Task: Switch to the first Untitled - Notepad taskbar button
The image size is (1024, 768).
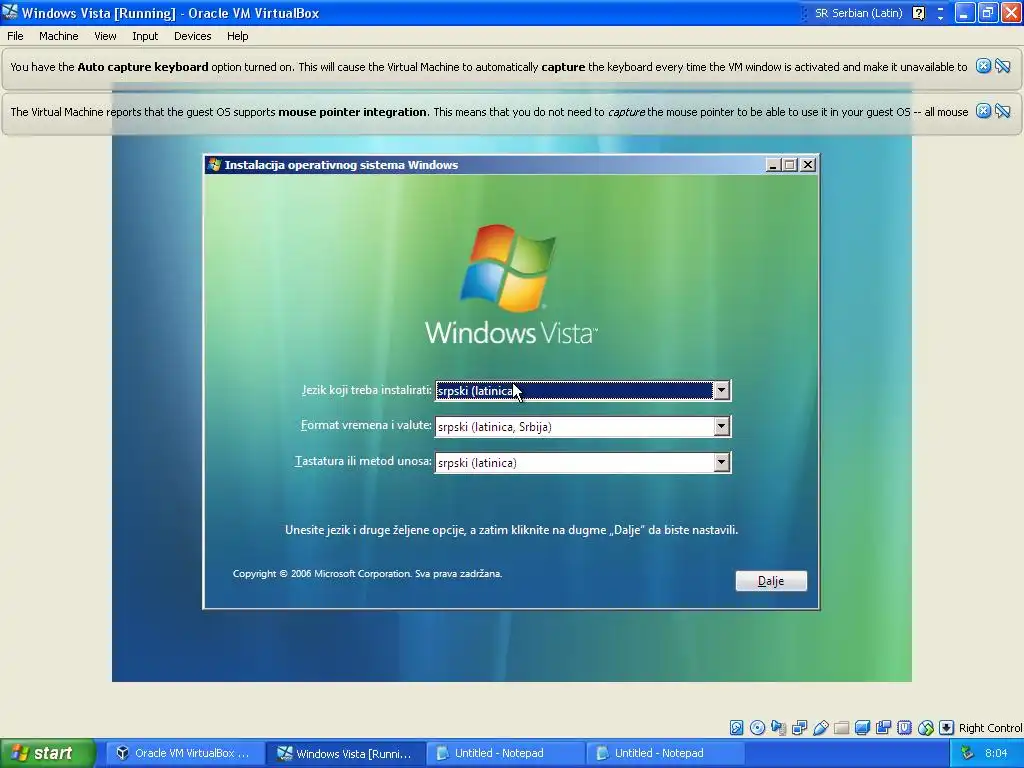Action: [505, 753]
